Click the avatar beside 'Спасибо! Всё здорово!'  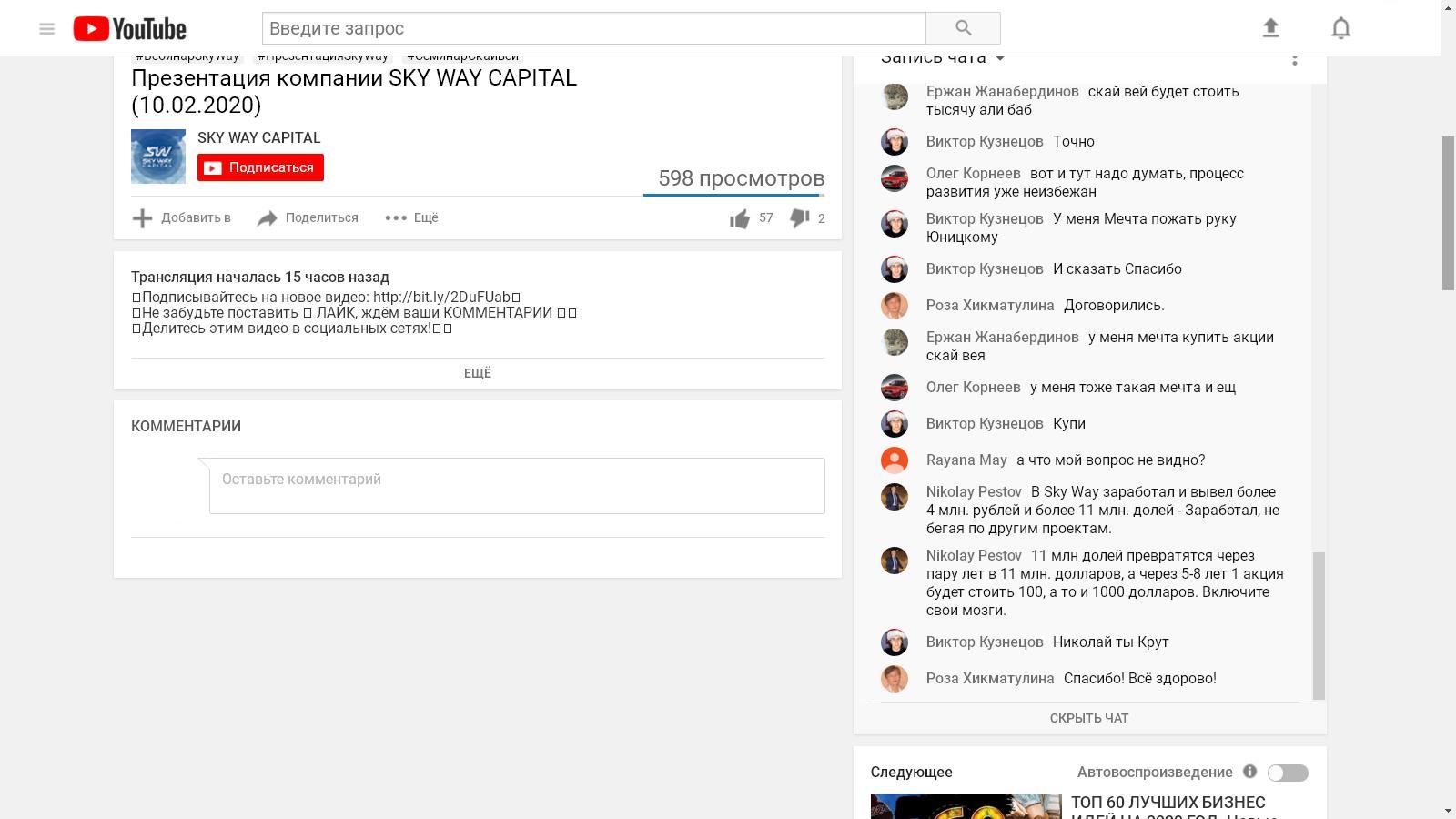(x=895, y=679)
